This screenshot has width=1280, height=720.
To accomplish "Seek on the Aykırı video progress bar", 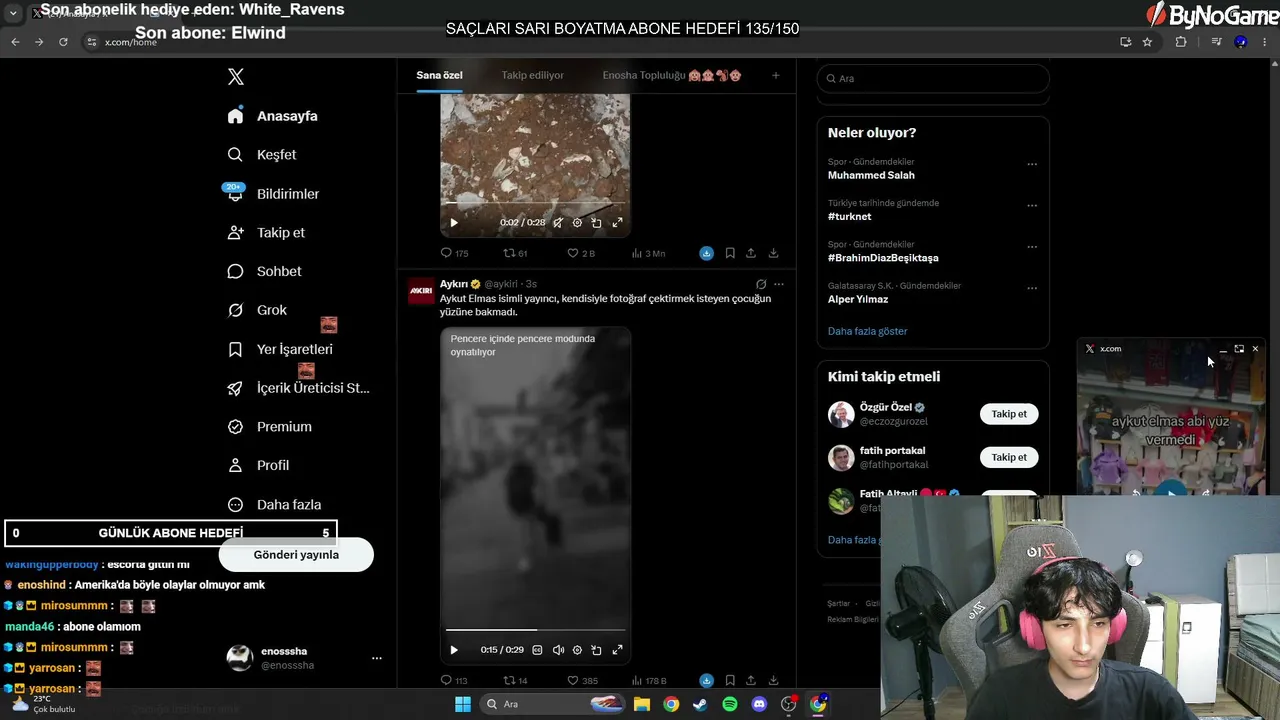I will 536,630.
